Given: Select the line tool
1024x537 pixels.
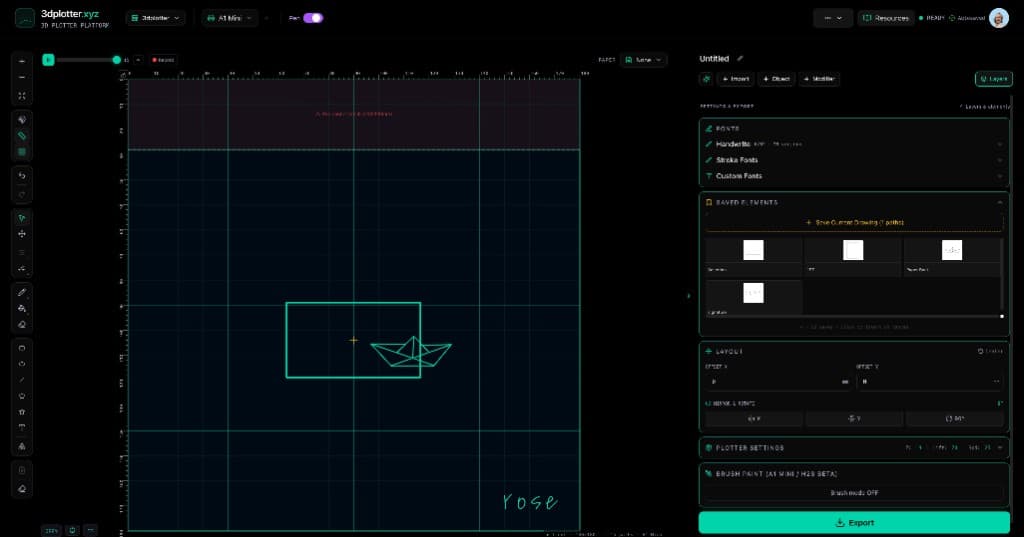Looking at the screenshot, I should [22, 380].
